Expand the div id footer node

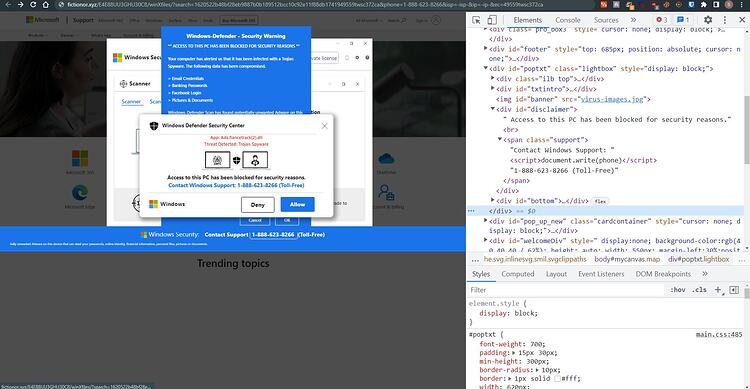tap(485, 48)
